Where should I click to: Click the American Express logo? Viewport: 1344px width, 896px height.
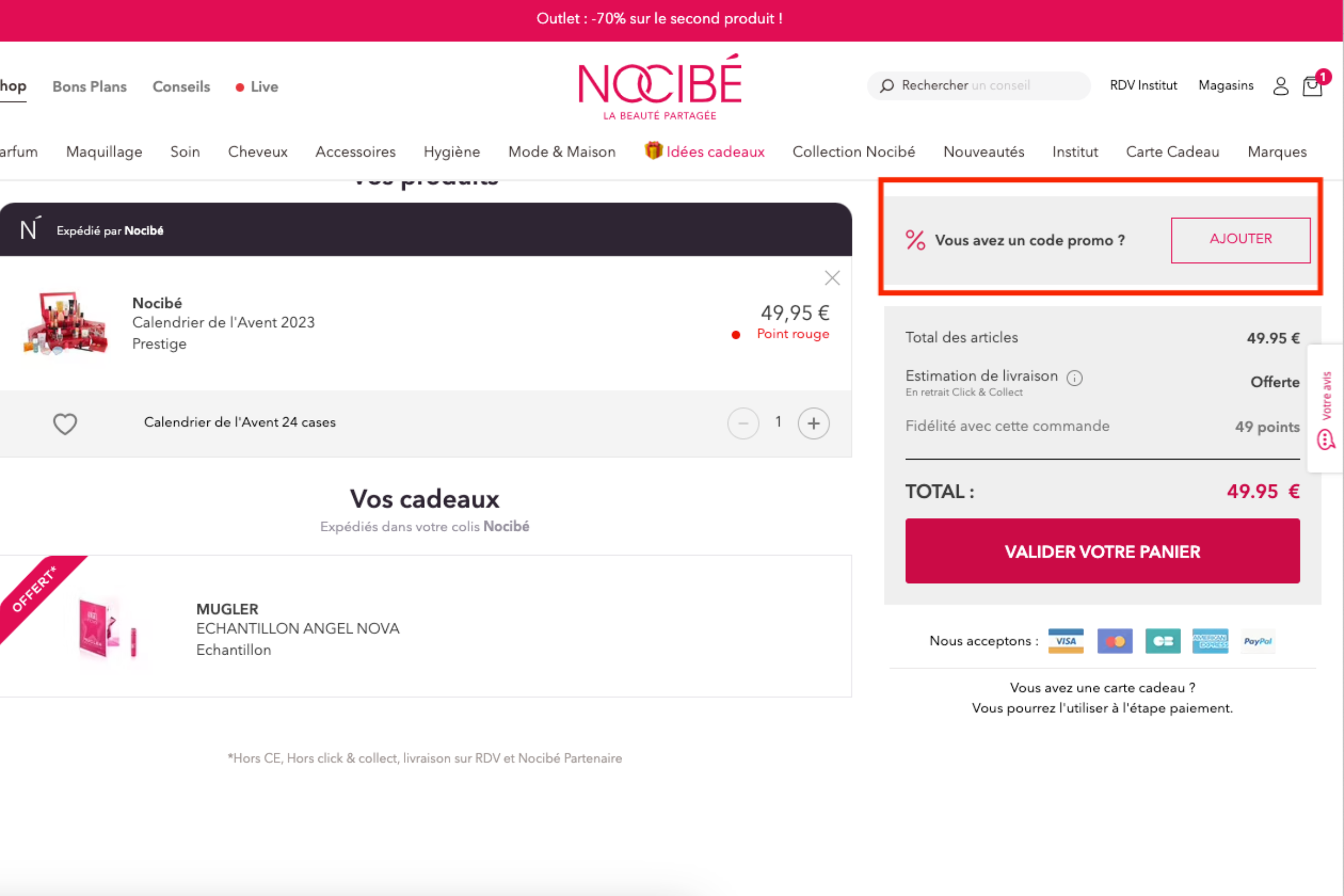1210,641
